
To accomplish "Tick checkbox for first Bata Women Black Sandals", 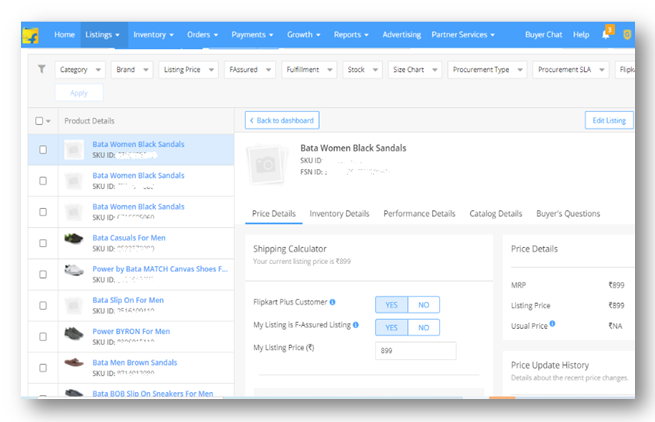I will [x=43, y=150].
